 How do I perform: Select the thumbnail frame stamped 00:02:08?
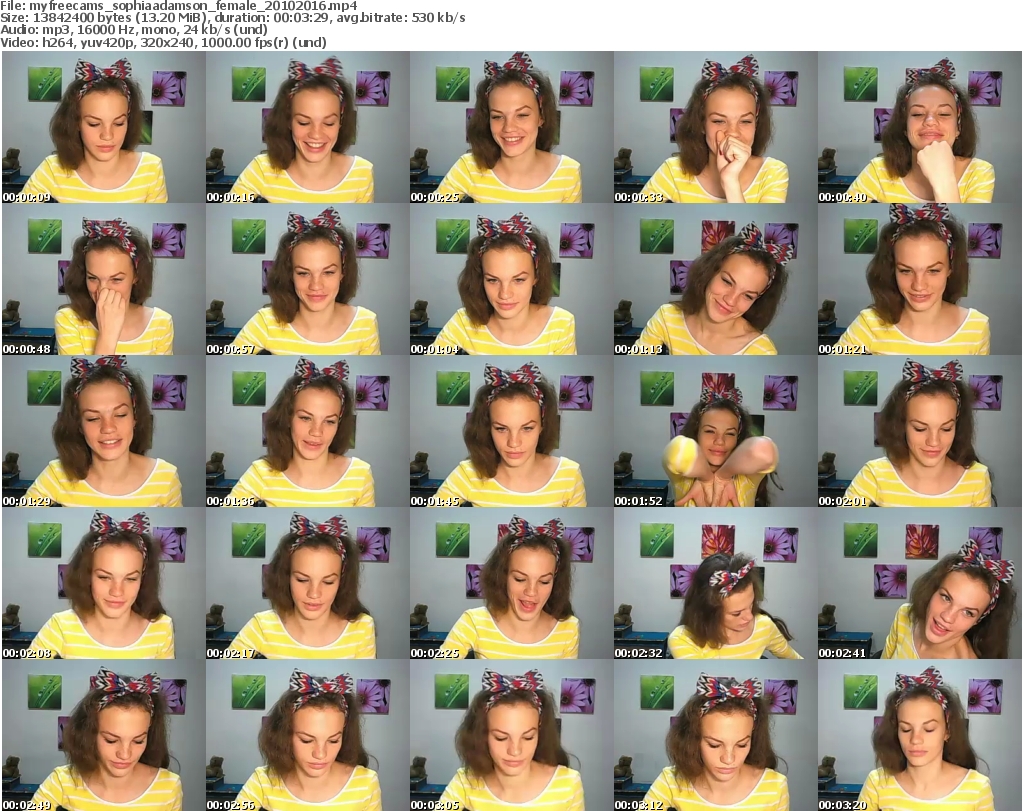(104, 584)
